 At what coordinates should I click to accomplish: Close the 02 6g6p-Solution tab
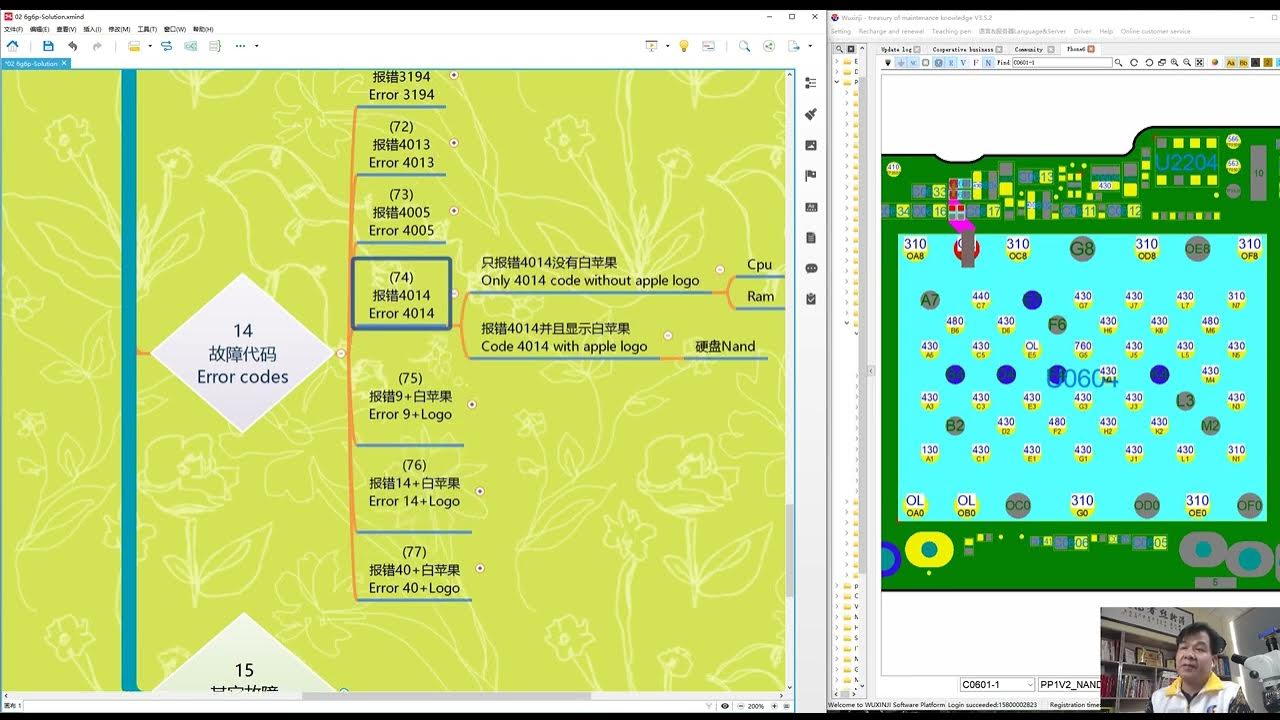coord(65,63)
